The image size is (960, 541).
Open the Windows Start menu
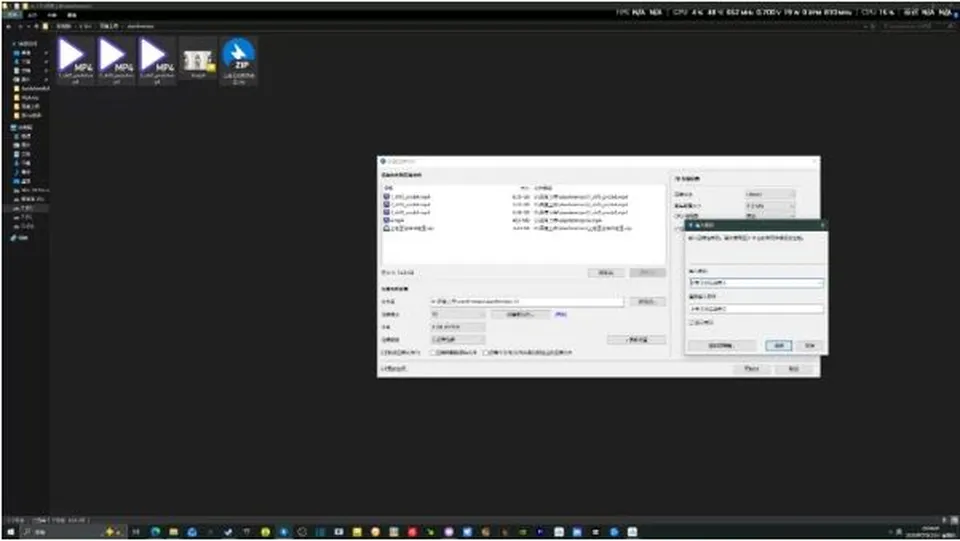[x=10, y=532]
